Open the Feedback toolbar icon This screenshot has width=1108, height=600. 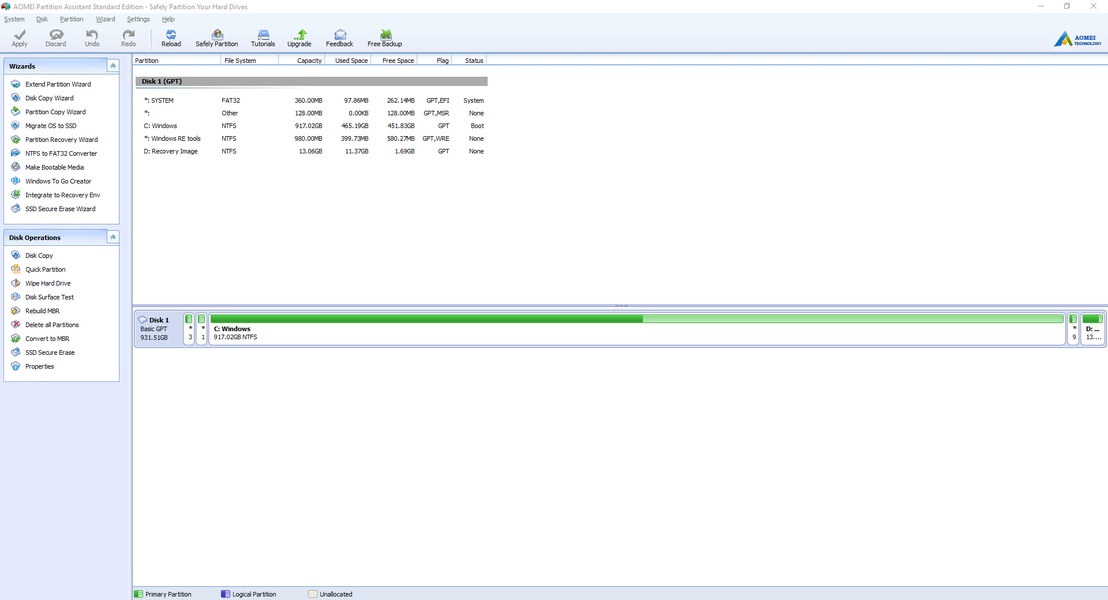[339, 38]
